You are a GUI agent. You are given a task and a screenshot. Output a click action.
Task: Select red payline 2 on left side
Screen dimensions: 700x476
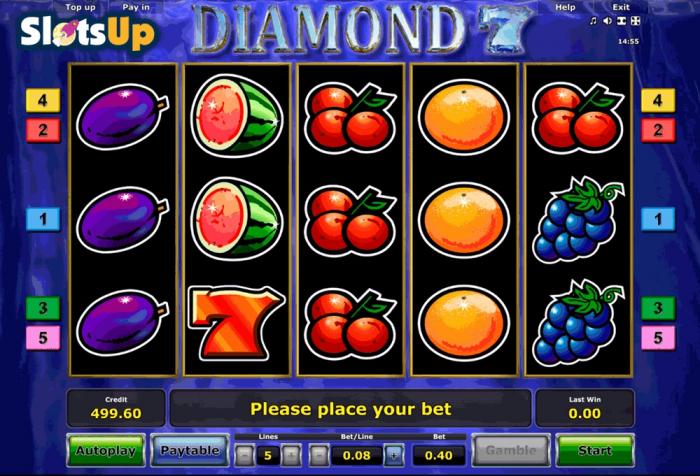click(43, 130)
